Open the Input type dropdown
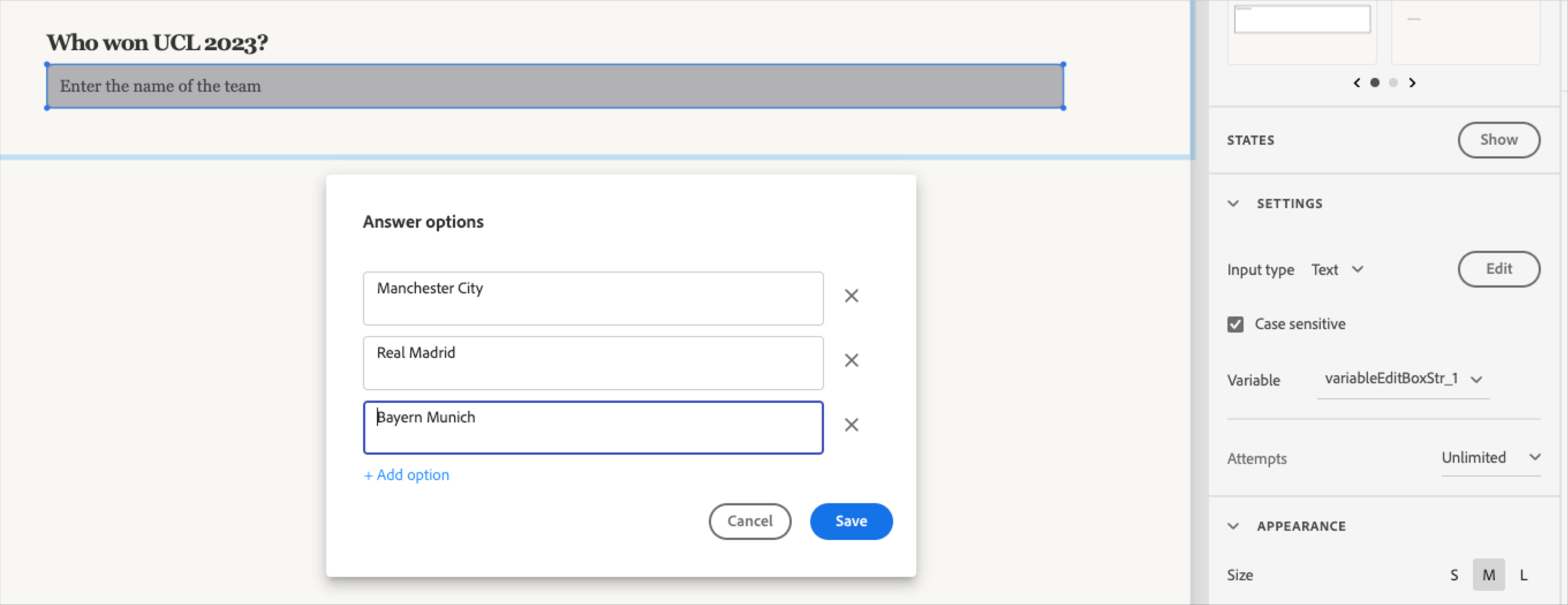Screen dimensions: 1568x605 (1337, 269)
